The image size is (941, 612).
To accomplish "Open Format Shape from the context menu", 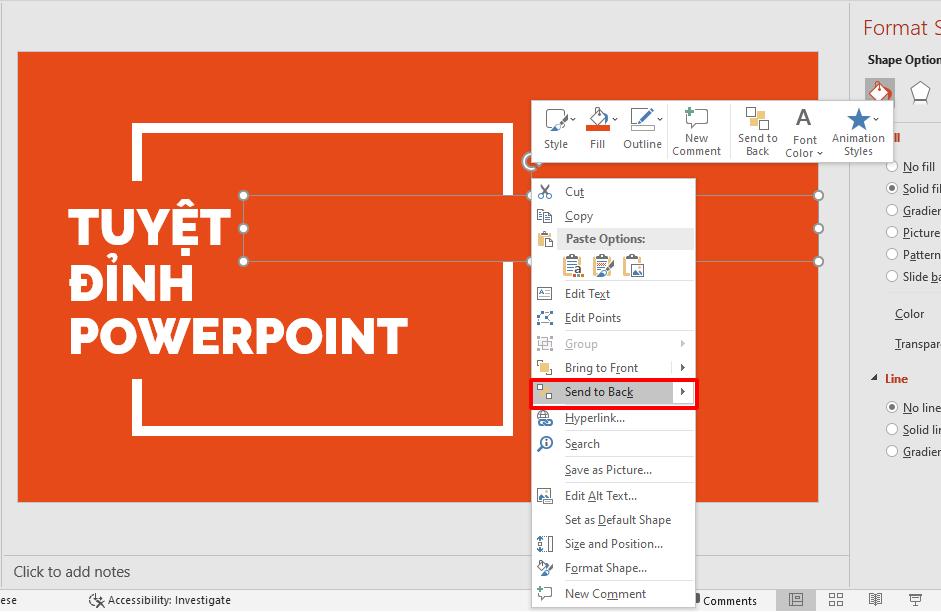I will coord(606,568).
